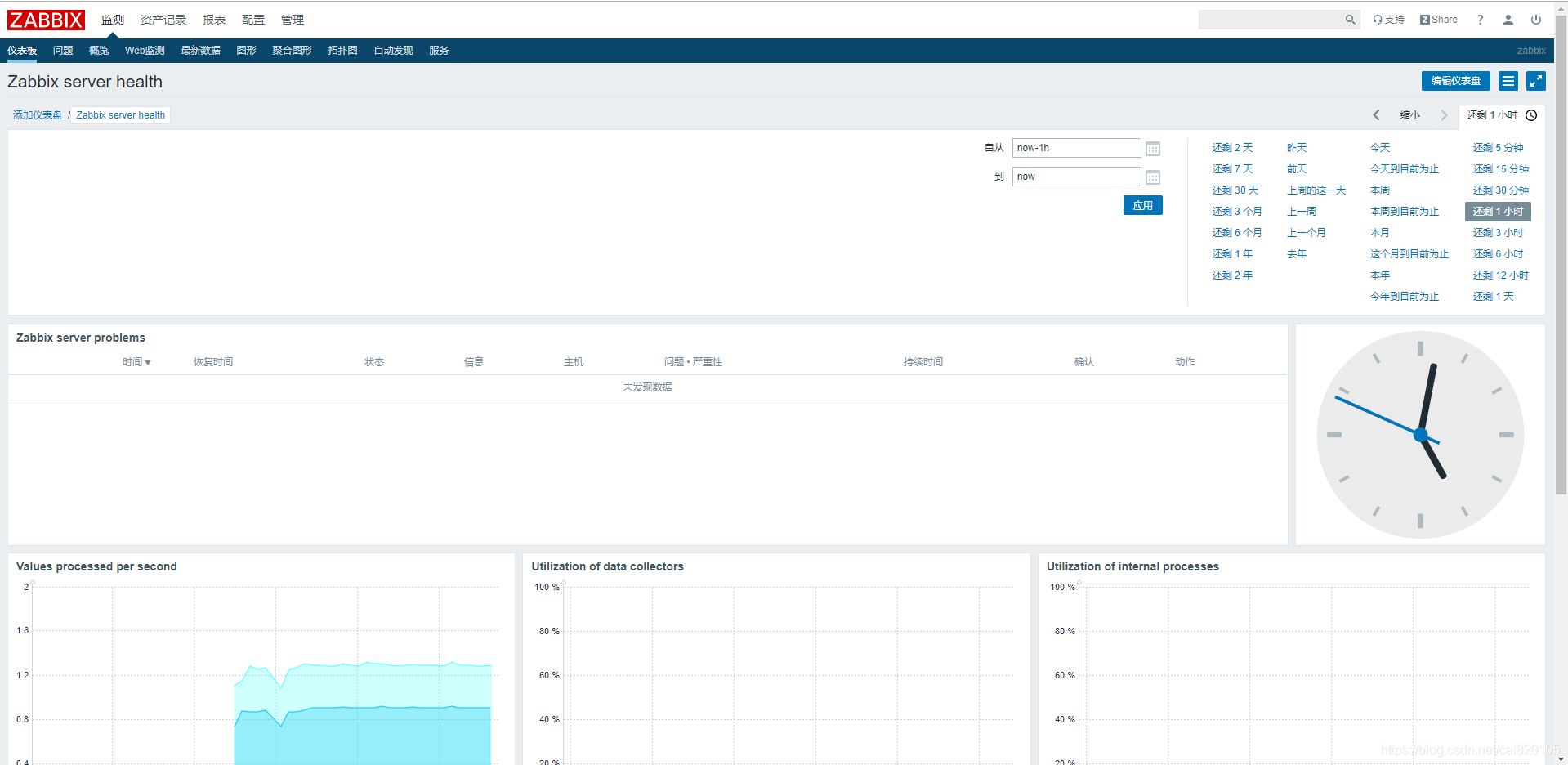Viewport: 1568px width, 765px height.
Task: Choose time range 上一周
Action: point(1302,212)
